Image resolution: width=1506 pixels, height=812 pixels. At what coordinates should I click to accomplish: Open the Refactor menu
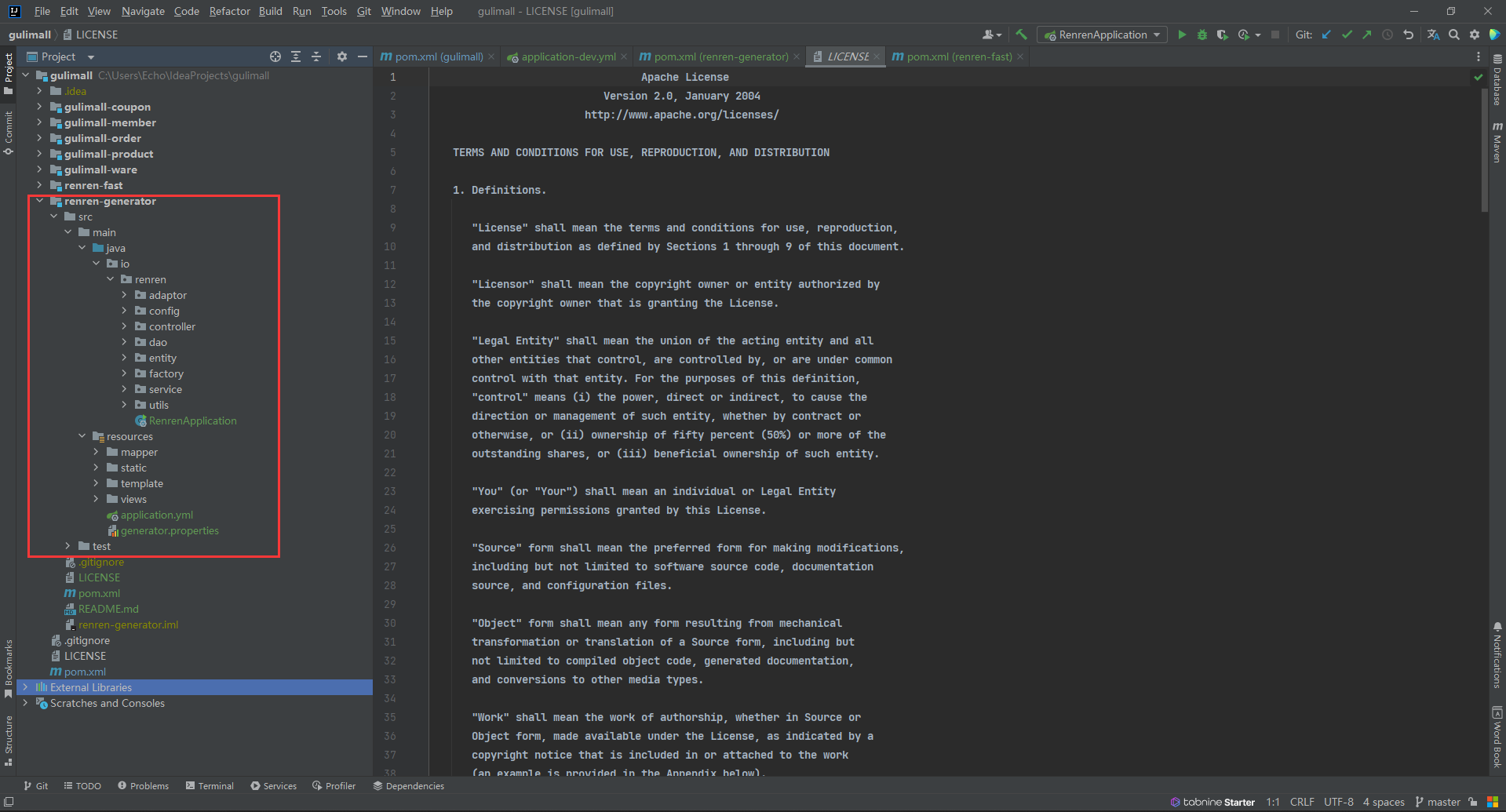[228, 11]
